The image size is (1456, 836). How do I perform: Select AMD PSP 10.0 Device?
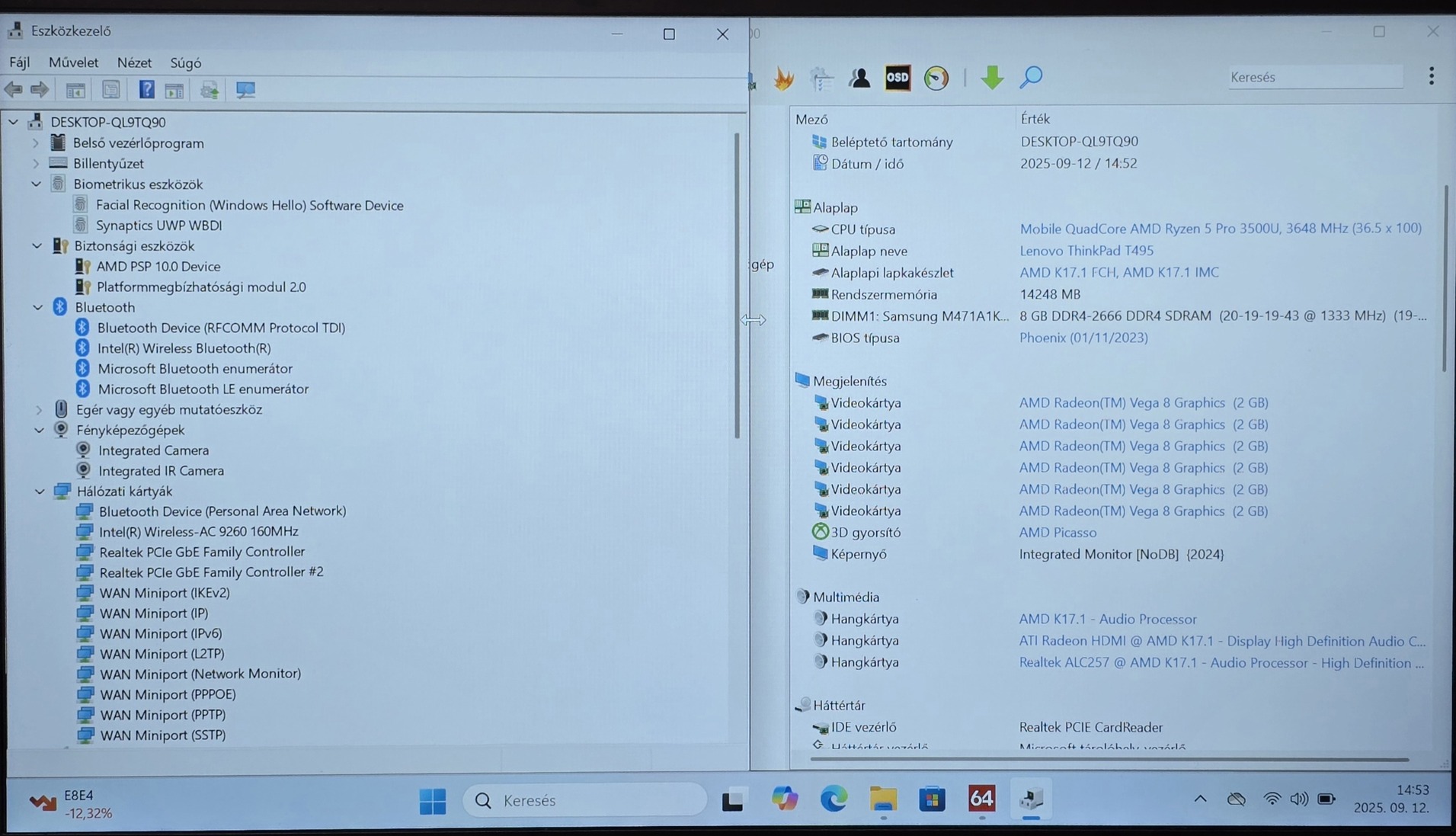tap(158, 267)
